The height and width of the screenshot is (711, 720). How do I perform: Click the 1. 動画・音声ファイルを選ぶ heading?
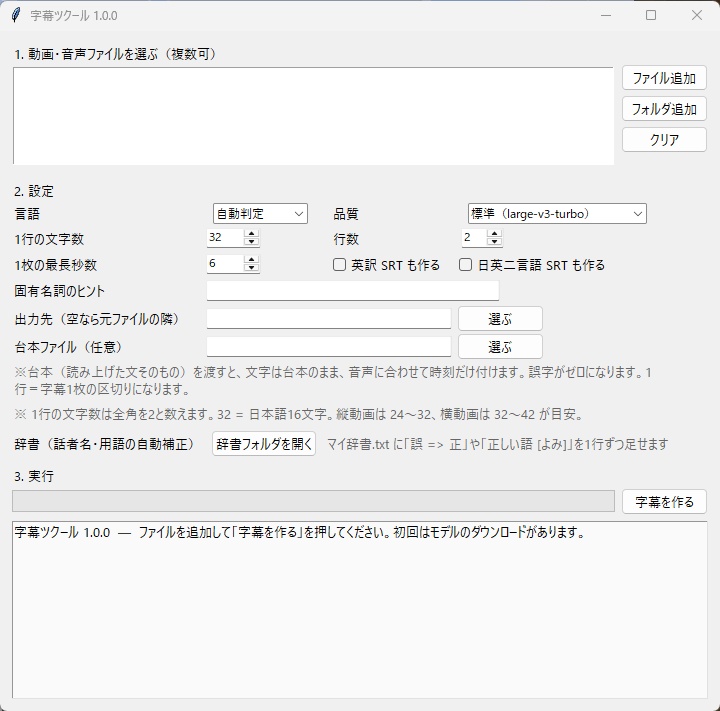click(x=116, y=54)
